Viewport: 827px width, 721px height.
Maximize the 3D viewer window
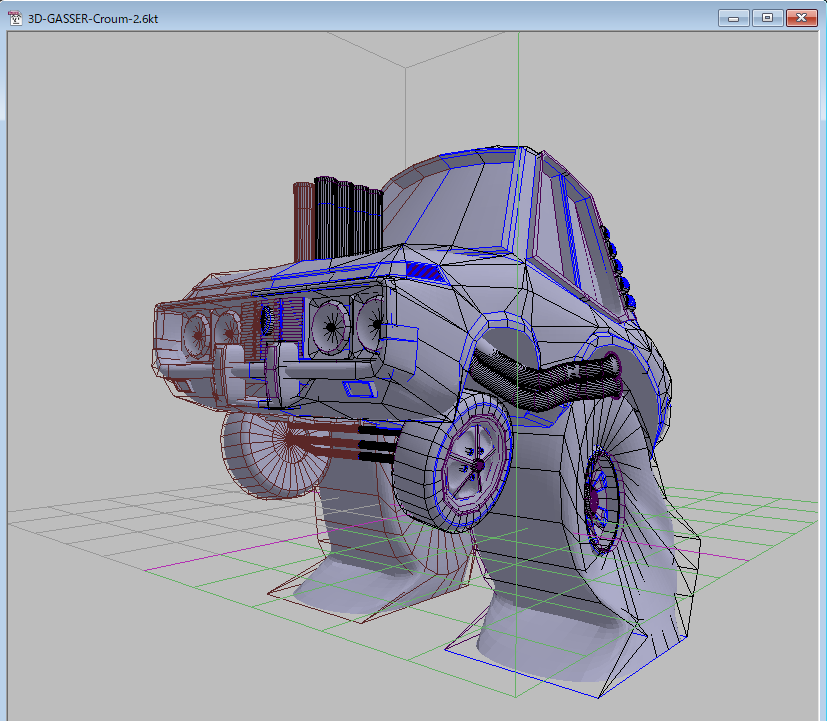(x=767, y=18)
